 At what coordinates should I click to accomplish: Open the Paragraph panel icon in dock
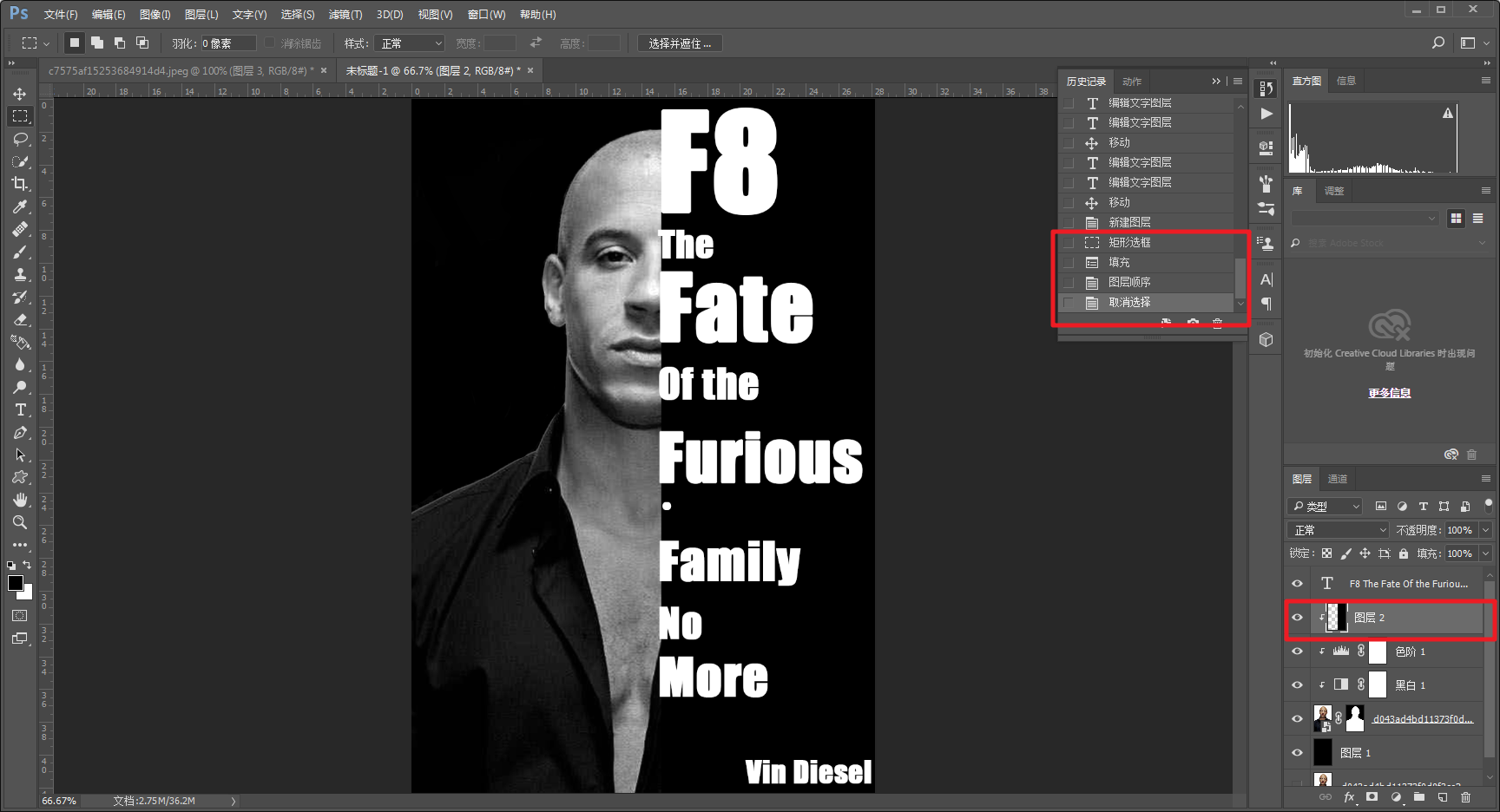click(1266, 304)
